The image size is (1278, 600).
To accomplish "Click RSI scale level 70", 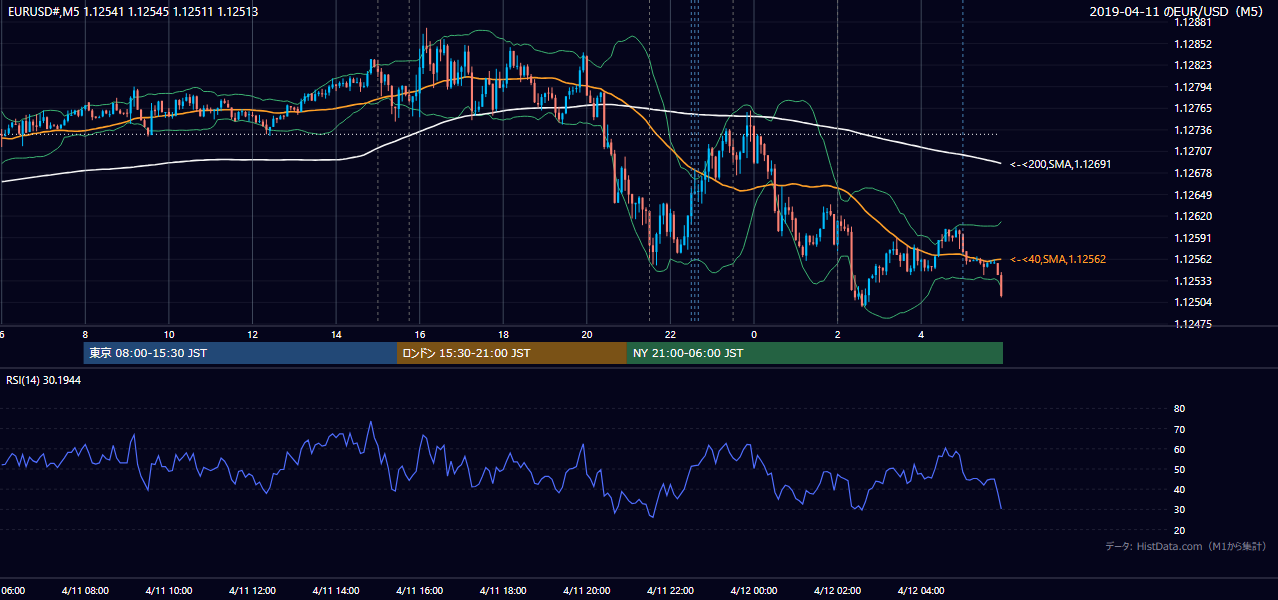I will tap(1179, 429).
